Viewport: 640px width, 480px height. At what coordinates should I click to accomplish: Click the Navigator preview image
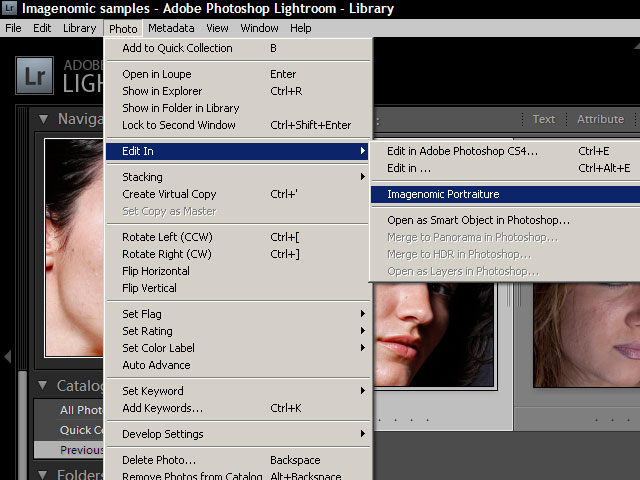[74, 247]
